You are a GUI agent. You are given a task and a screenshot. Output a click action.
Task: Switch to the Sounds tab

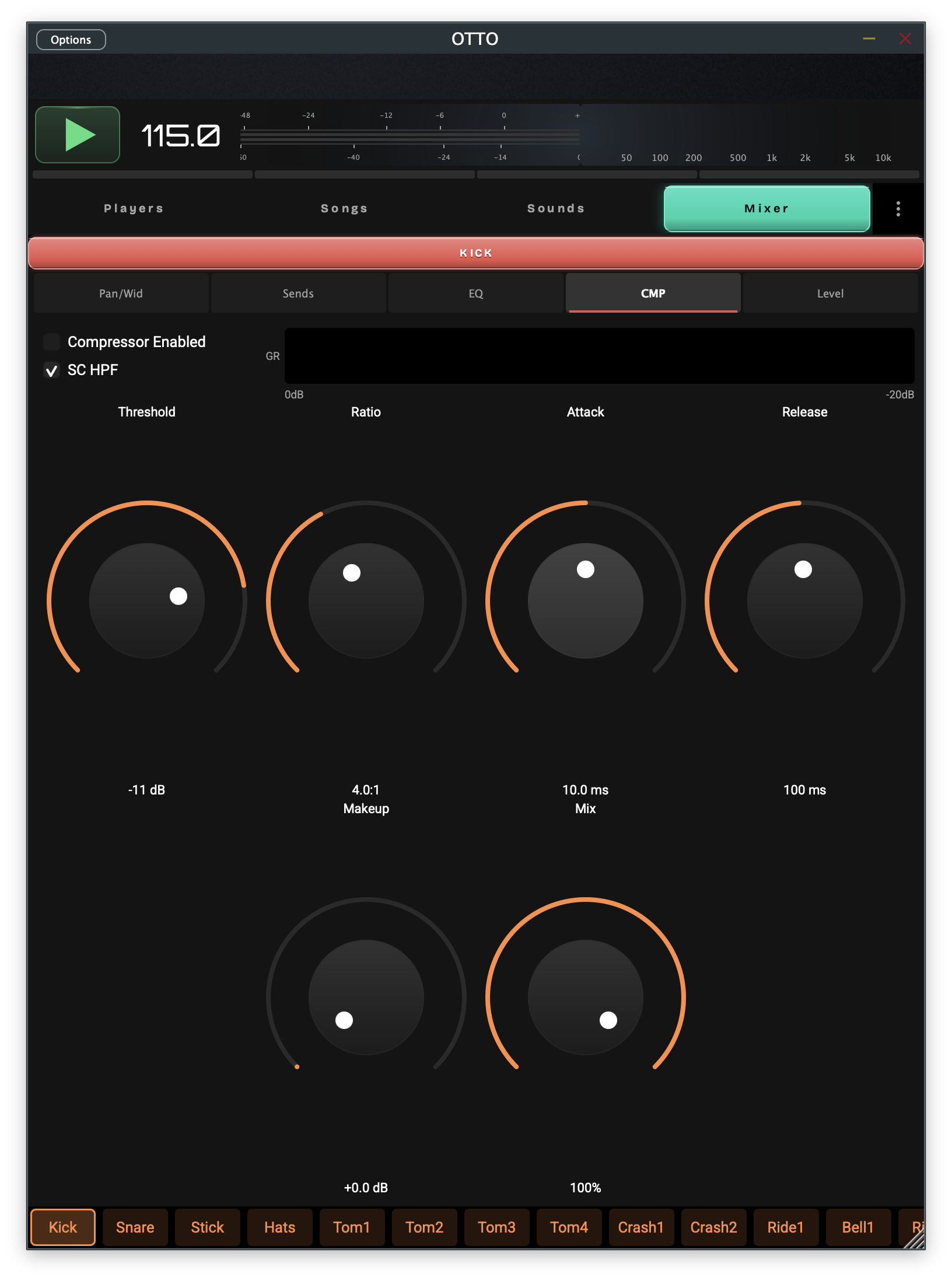click(556, 208)
